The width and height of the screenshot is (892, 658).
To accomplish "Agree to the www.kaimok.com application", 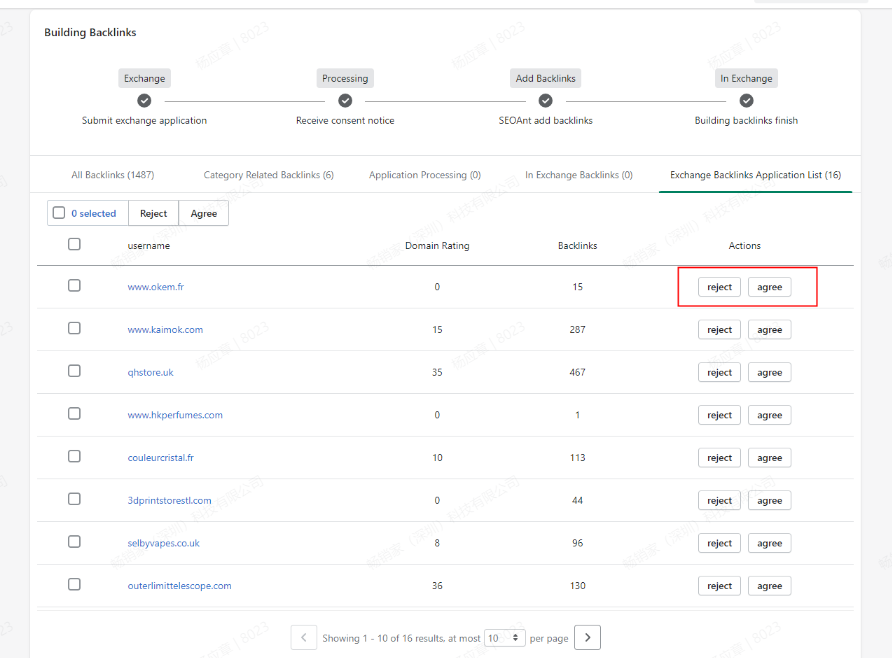I will tap(770, 330).
